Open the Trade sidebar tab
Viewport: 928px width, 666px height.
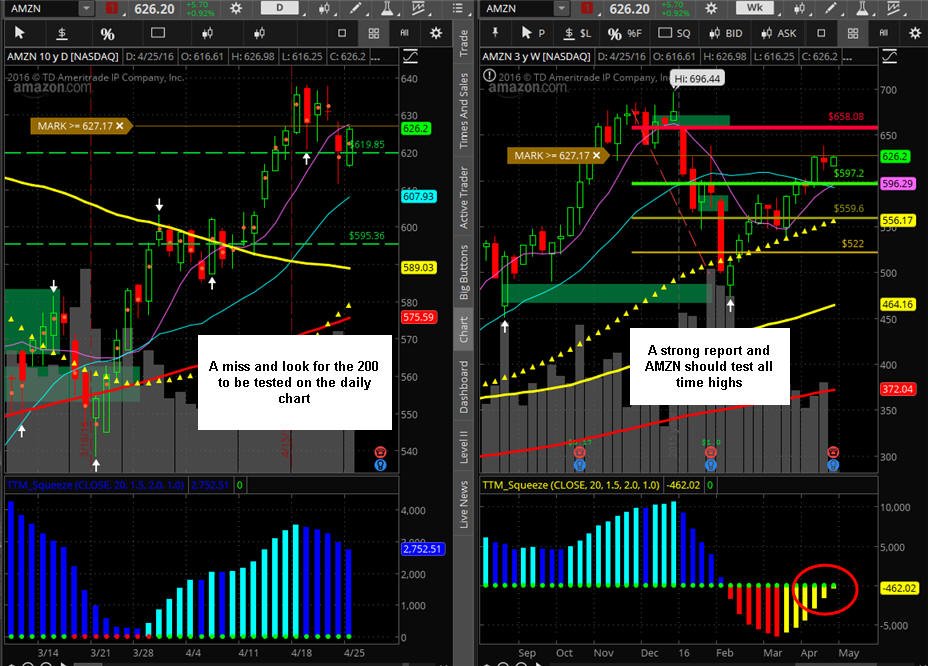click(x=463, y=43)
